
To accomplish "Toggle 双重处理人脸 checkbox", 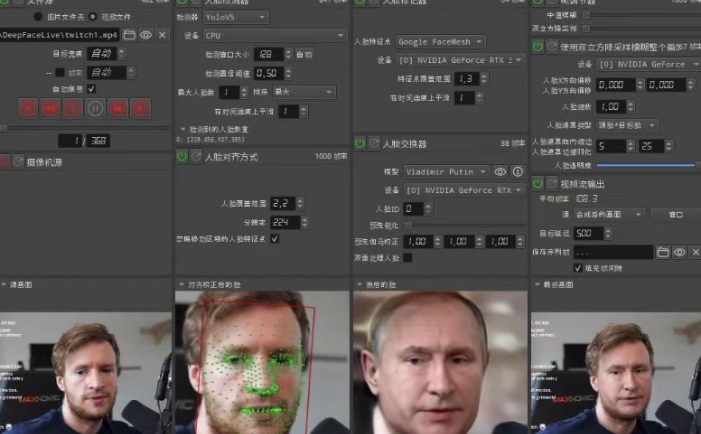I will 408,257.
